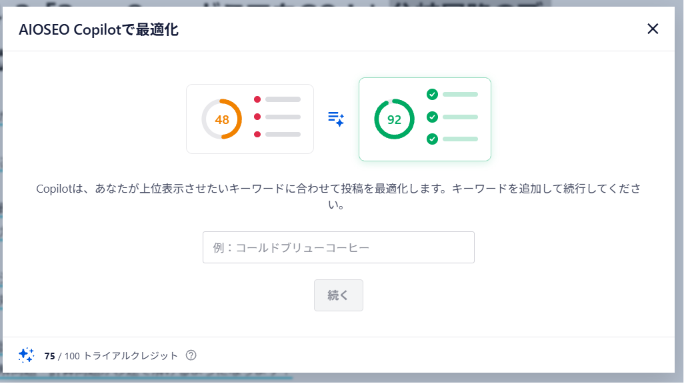Click the 続く continue button

[x=339, y=295]
